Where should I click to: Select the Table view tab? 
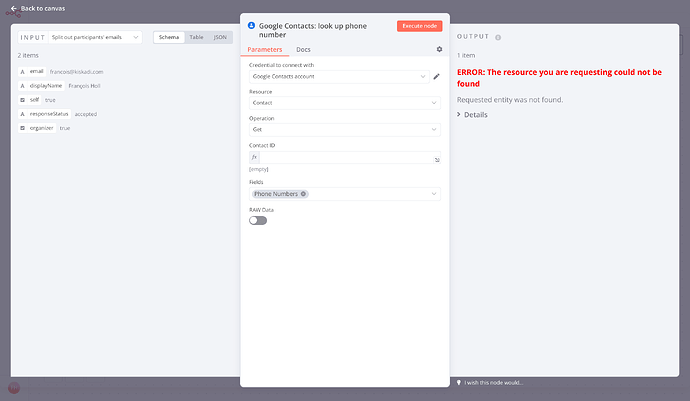click(196, 37)
